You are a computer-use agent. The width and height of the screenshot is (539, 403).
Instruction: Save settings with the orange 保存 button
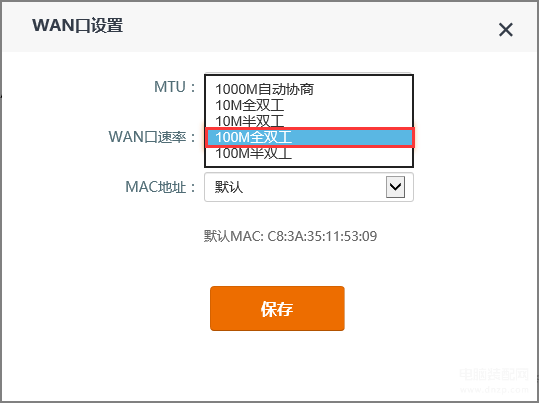click(277, 308)
